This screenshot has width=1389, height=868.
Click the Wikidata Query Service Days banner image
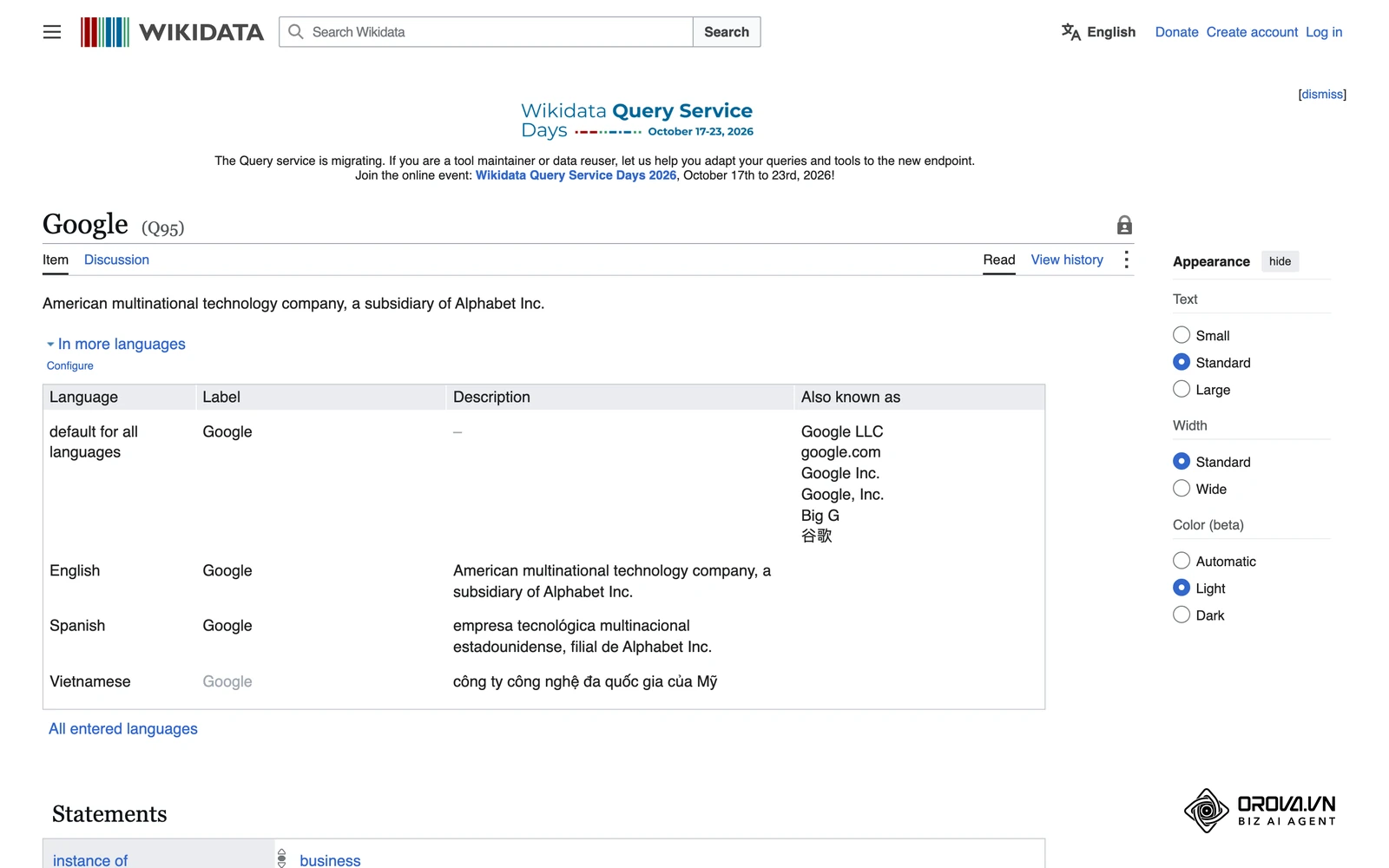[x=637, y=120]
